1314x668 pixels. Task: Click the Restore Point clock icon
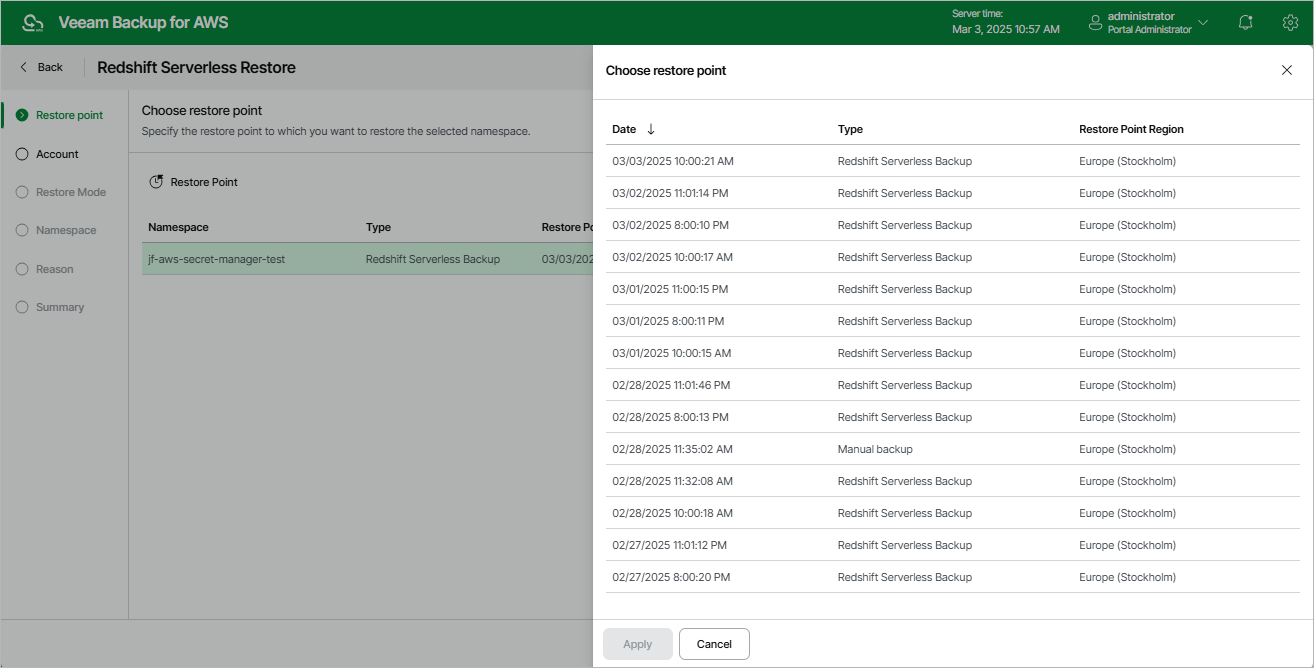pyautogui.click(x=156, y=182)
